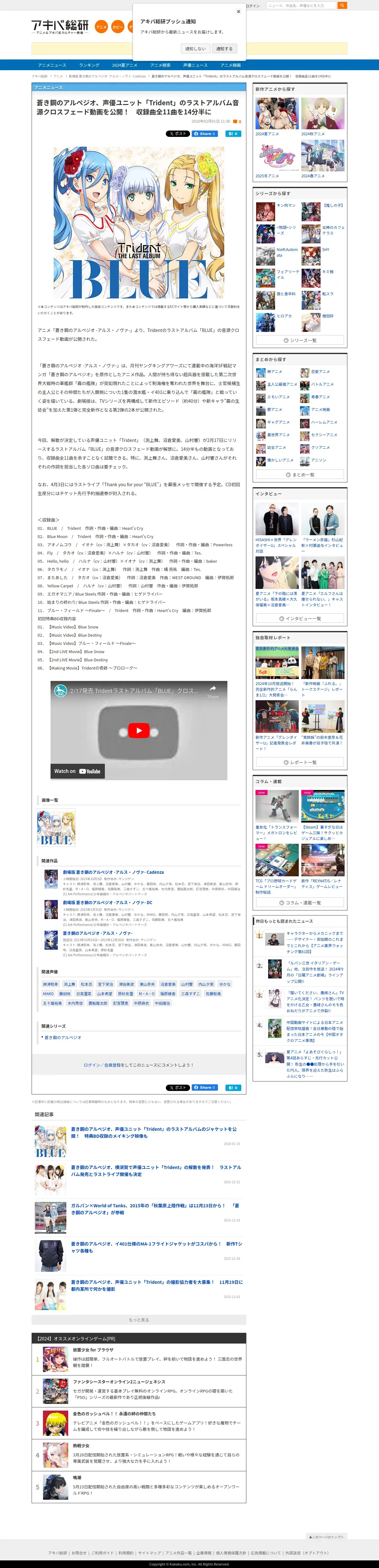Click the ヒロアカ series icon
Viewport: 379px width, 1568px height.
[x=265, y=322]
